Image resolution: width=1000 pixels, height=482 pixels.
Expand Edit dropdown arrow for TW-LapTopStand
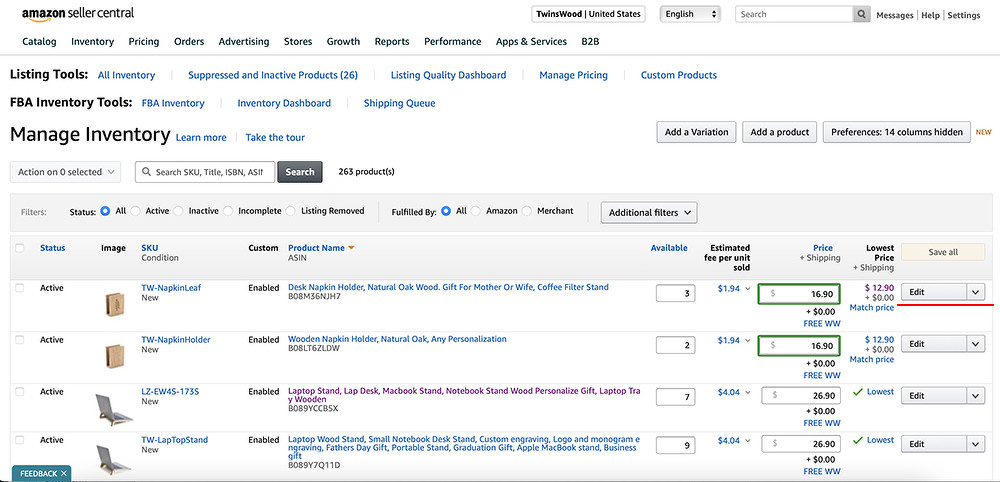point(975,444)
